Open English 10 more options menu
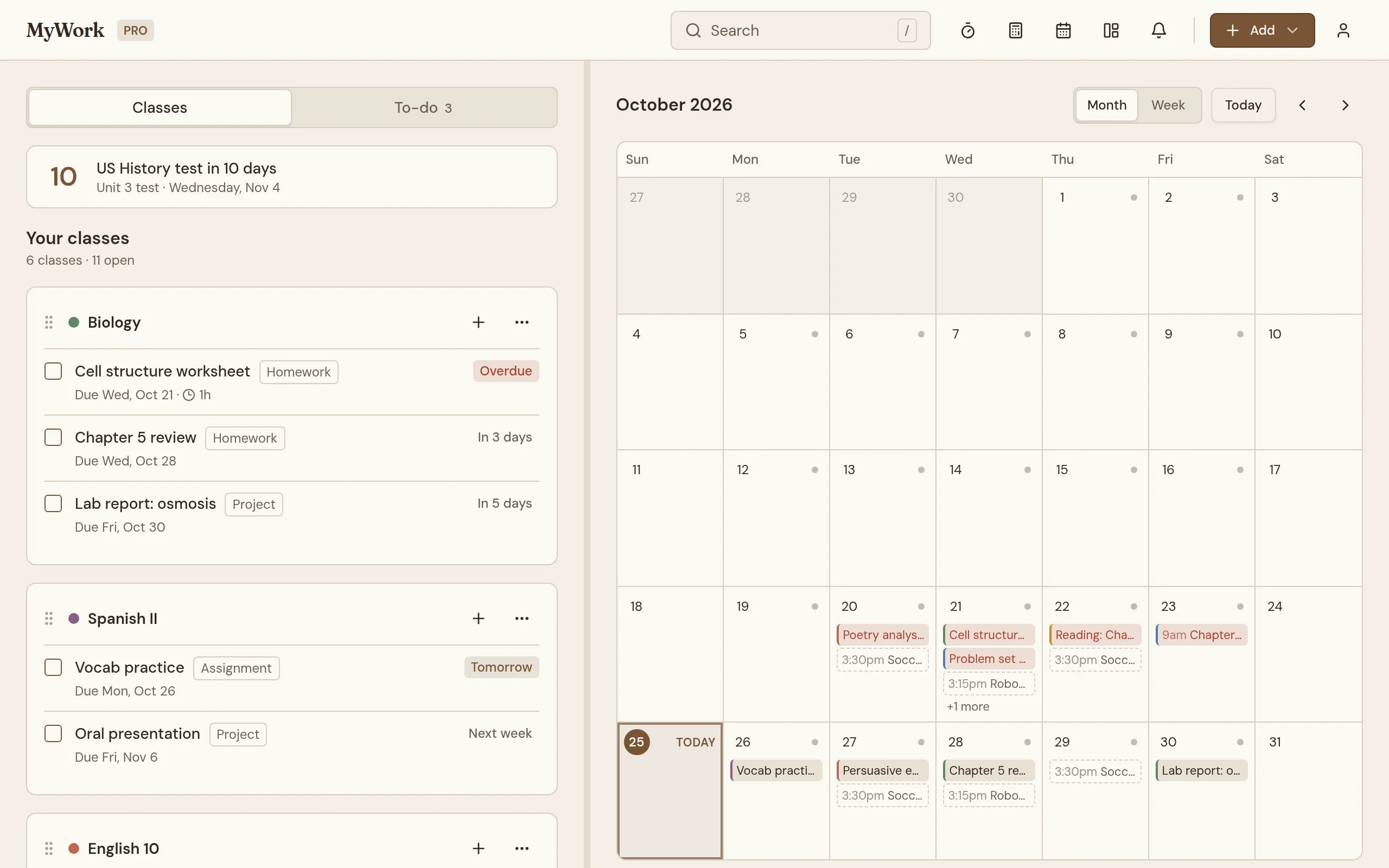Image resolution: width=1389 pixels, height=868 pixels. [x=522, y=848]
